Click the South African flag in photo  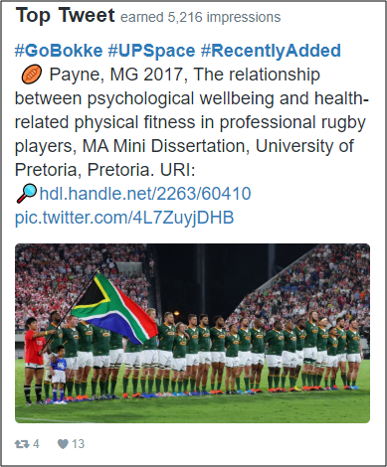point(114,309)
